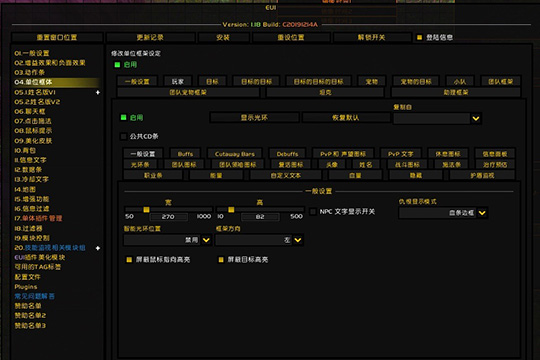The width and height of the screenshot is (540, 360).
Task: Expand the 20.技能监视相关模块组 plus icon
Action: click(98, 248)
